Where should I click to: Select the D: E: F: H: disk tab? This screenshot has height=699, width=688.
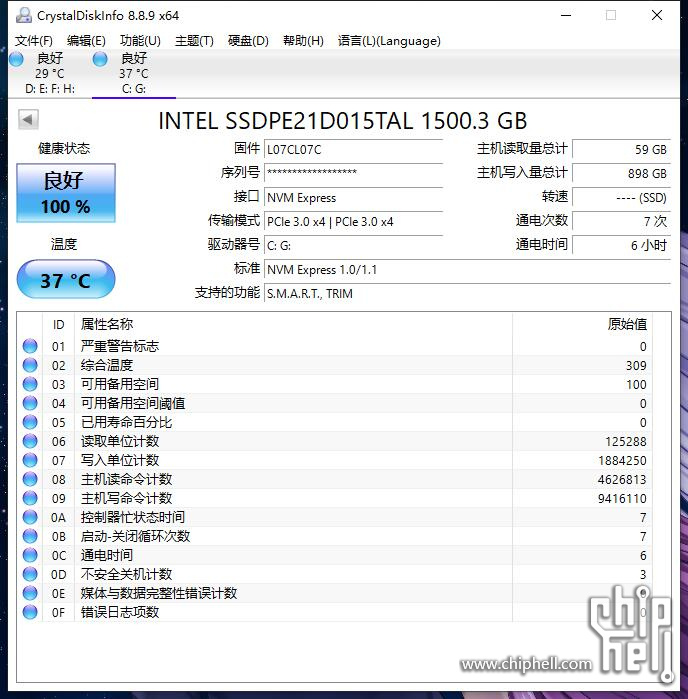50,74
